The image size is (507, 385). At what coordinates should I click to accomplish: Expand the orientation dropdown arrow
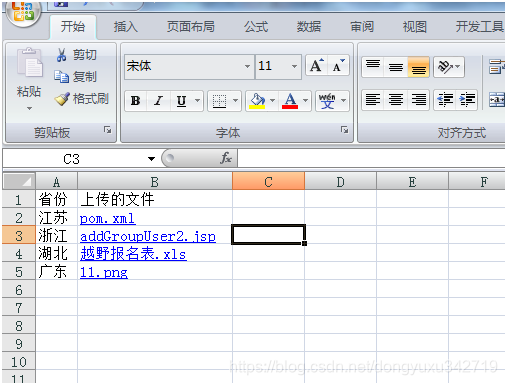click(x=459, y=67)
